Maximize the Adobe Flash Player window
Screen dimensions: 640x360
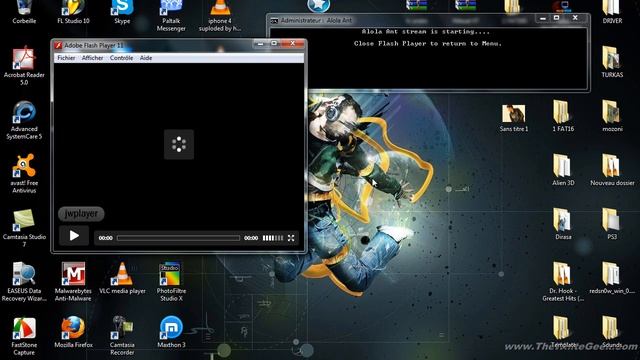click(x=274, y=43)
